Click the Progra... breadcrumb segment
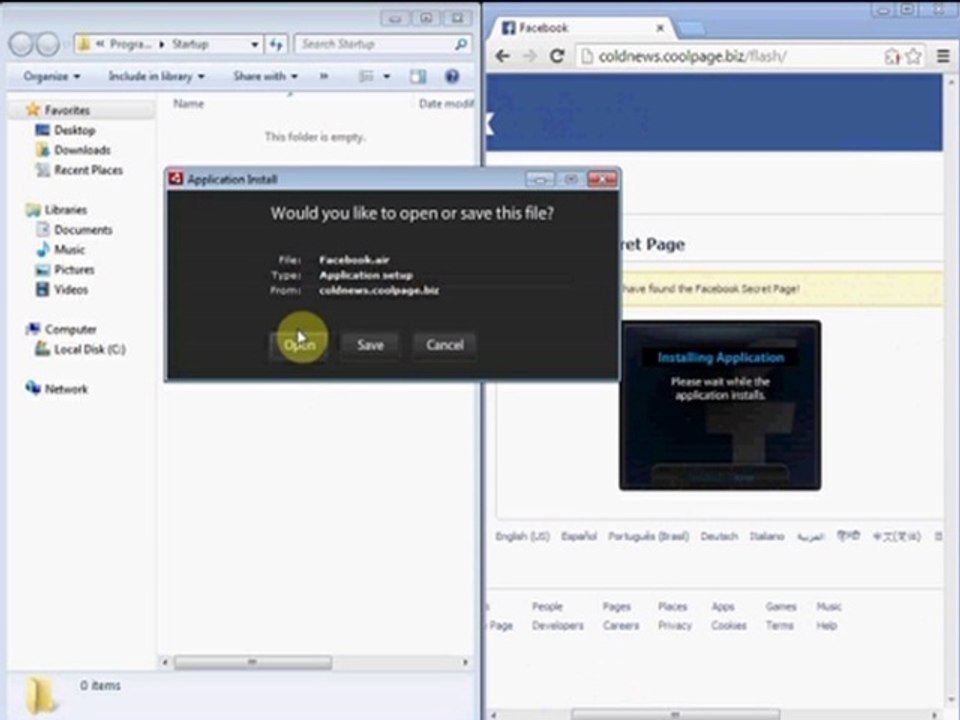 pyautogui.click(x=130, y=44)
